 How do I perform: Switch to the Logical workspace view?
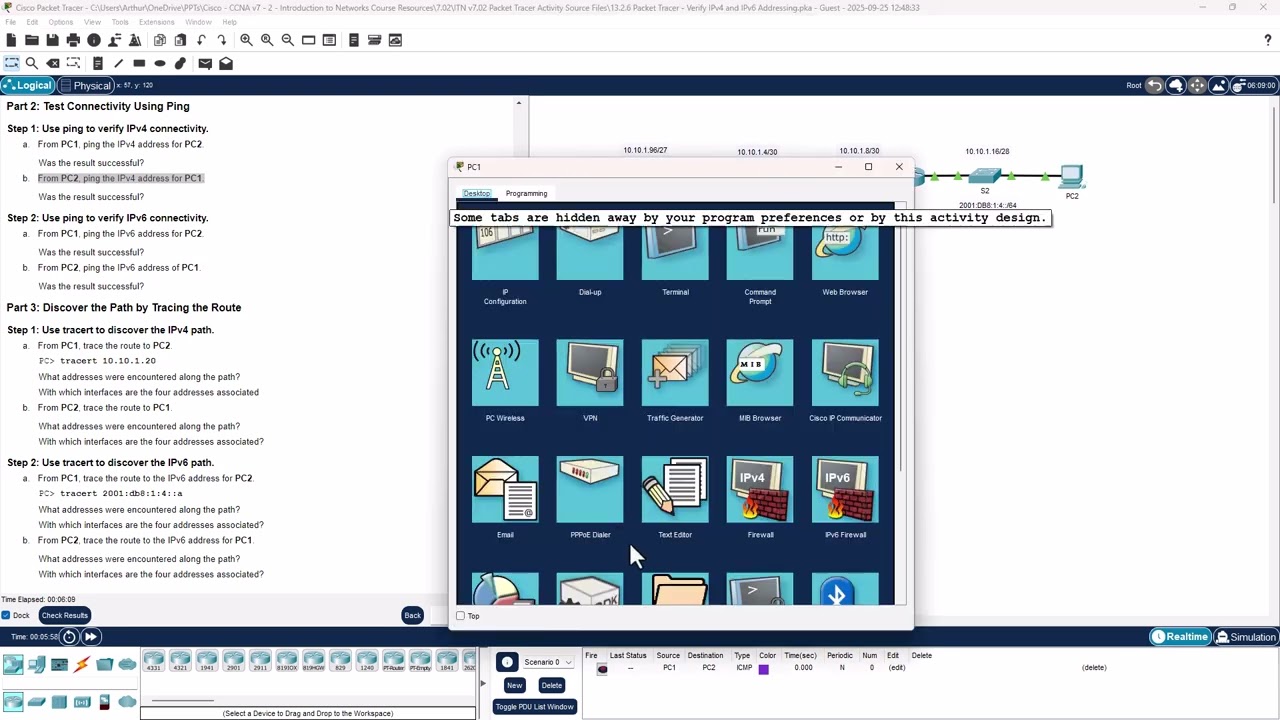[27, 85]
